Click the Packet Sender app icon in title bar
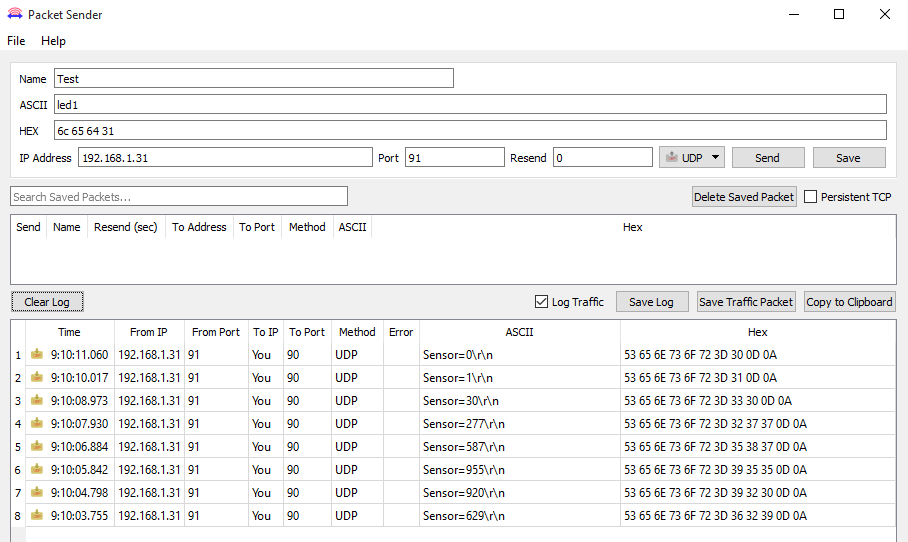The height and width of the screenshot is (542, 908). click(x=14, y=14)
